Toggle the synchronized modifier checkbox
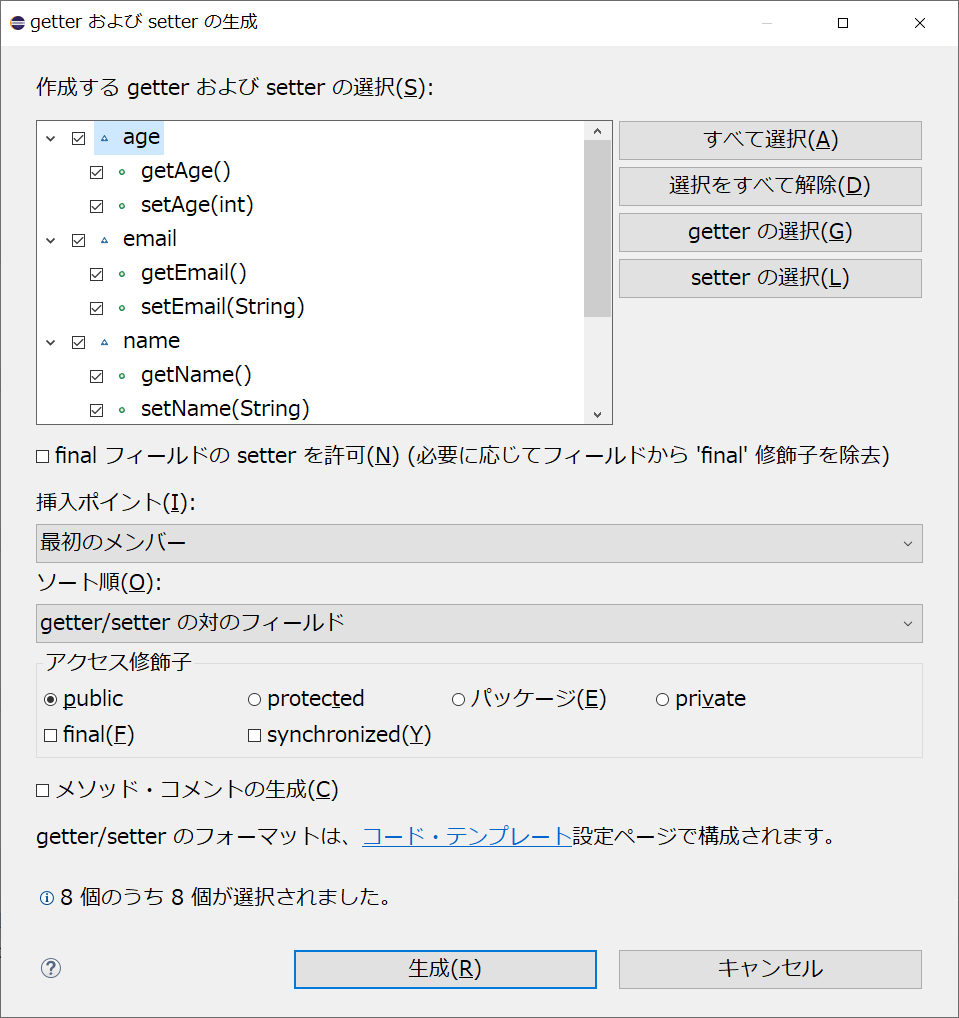 [255, 734]
